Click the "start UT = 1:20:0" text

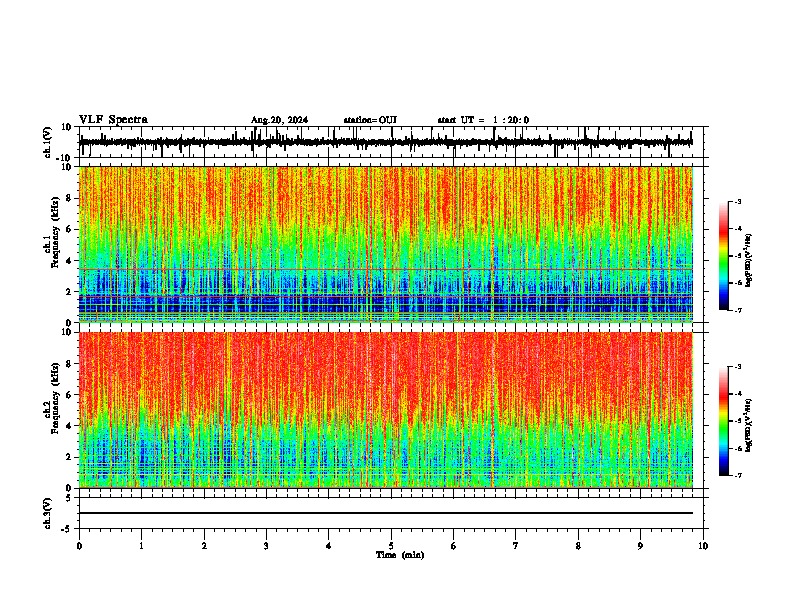[483, 120]
